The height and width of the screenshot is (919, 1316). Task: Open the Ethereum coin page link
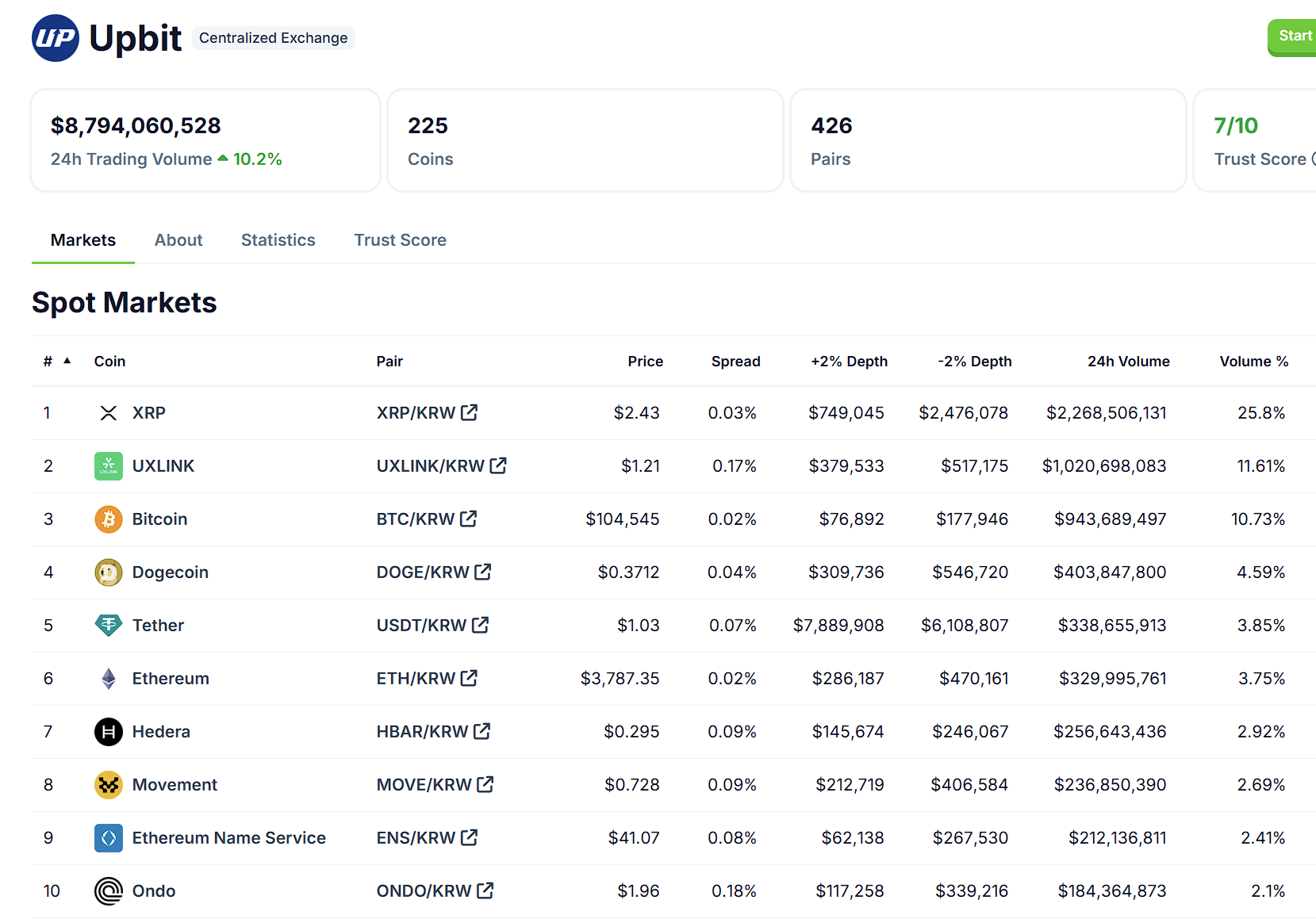[x=171, y=679]
